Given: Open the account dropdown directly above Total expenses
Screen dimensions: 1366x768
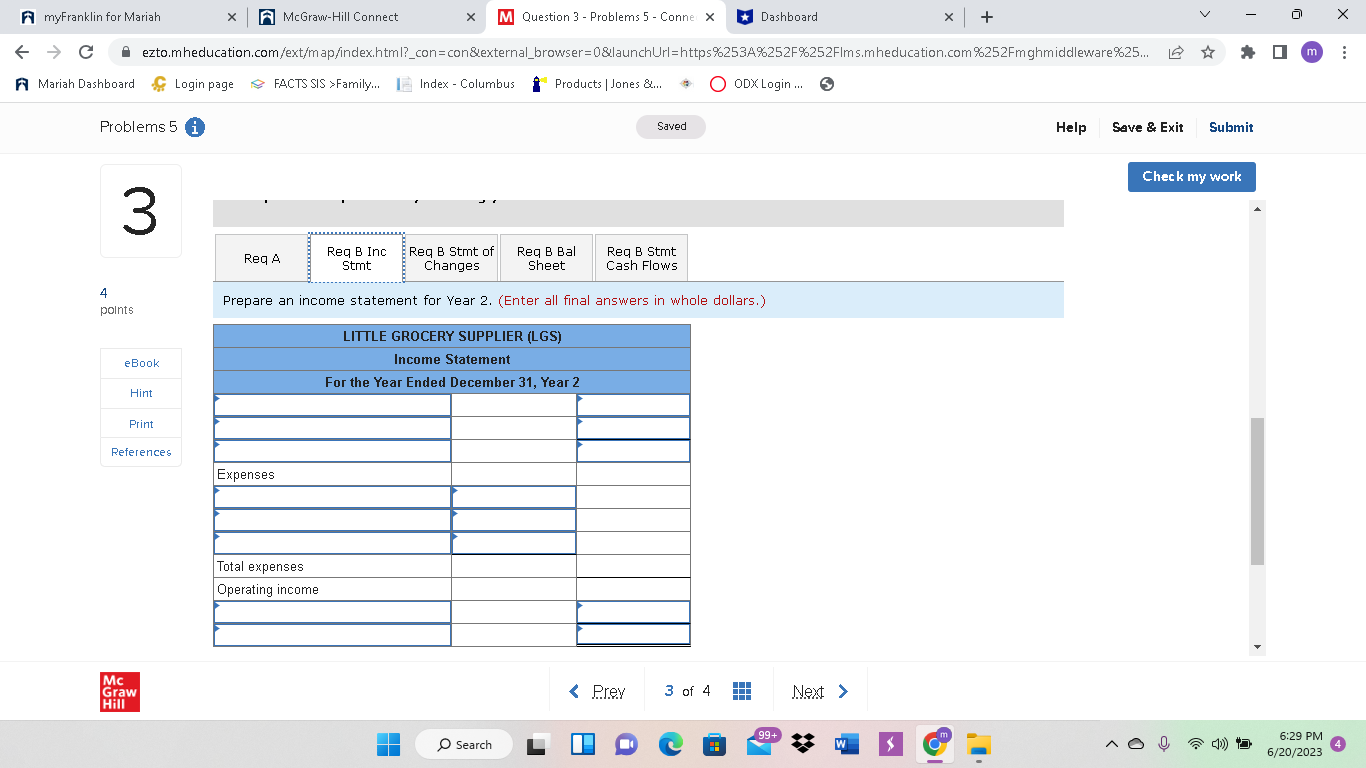Looking at the screenshot, I should [x=332, y=543].
